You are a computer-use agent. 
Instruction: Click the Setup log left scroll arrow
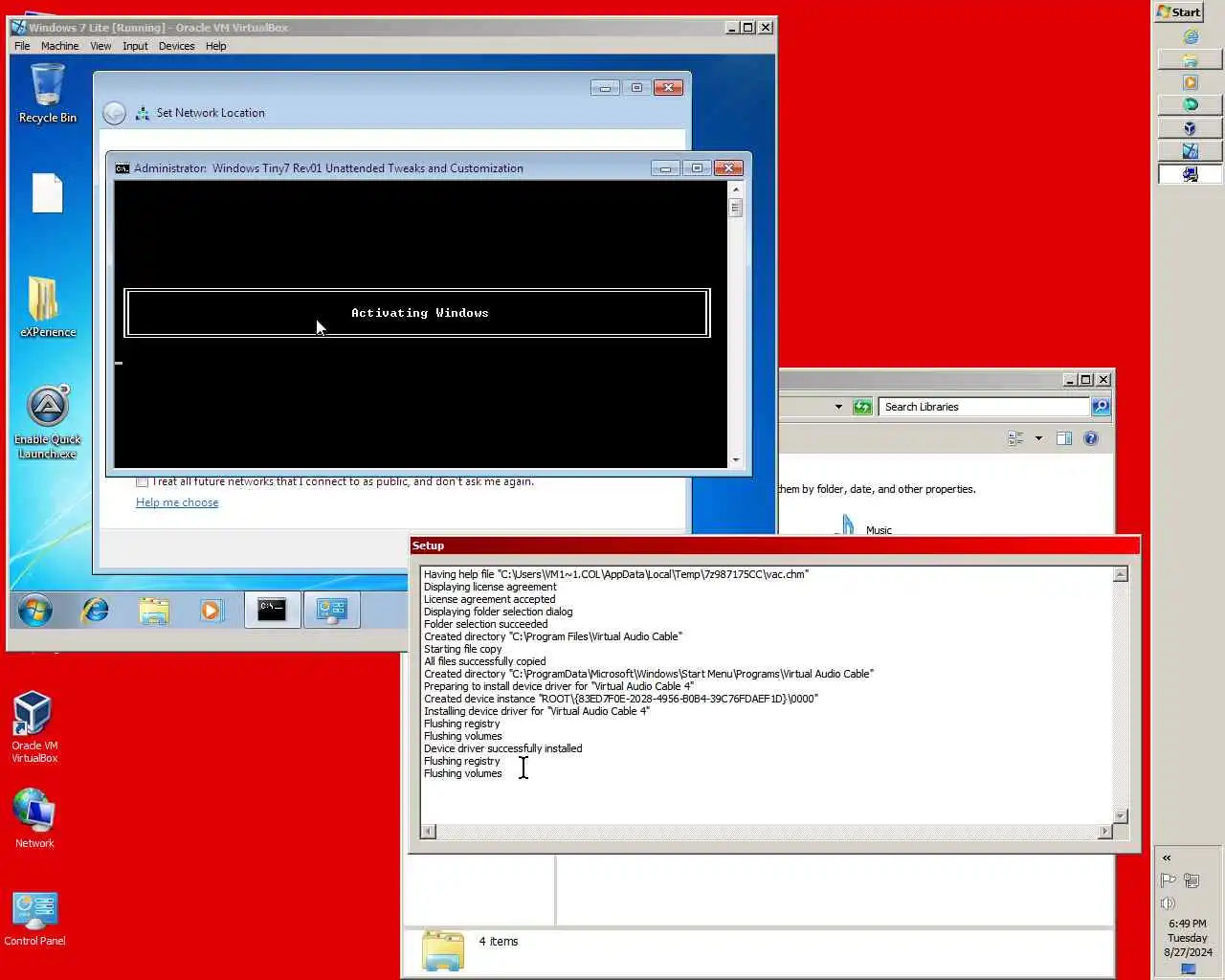[x=428, y=832]
